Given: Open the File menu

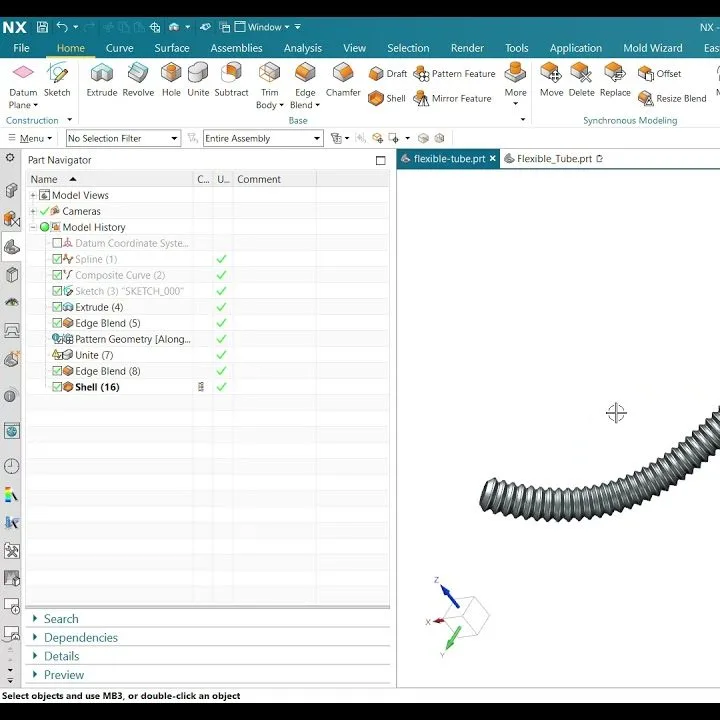Looking at the screenshot, I should coord(21,48).
